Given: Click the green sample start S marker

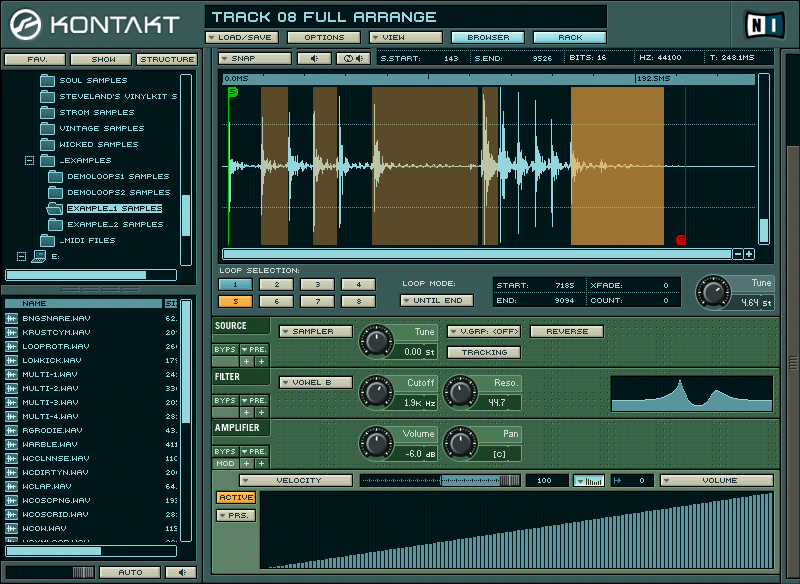Looking at the screenshot, I should pyautogui.click(x=233, y=92).
